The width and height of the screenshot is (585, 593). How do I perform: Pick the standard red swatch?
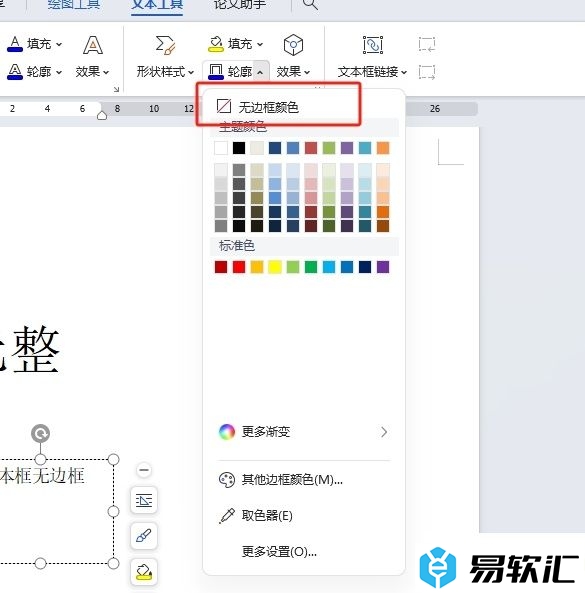point(239,267)
